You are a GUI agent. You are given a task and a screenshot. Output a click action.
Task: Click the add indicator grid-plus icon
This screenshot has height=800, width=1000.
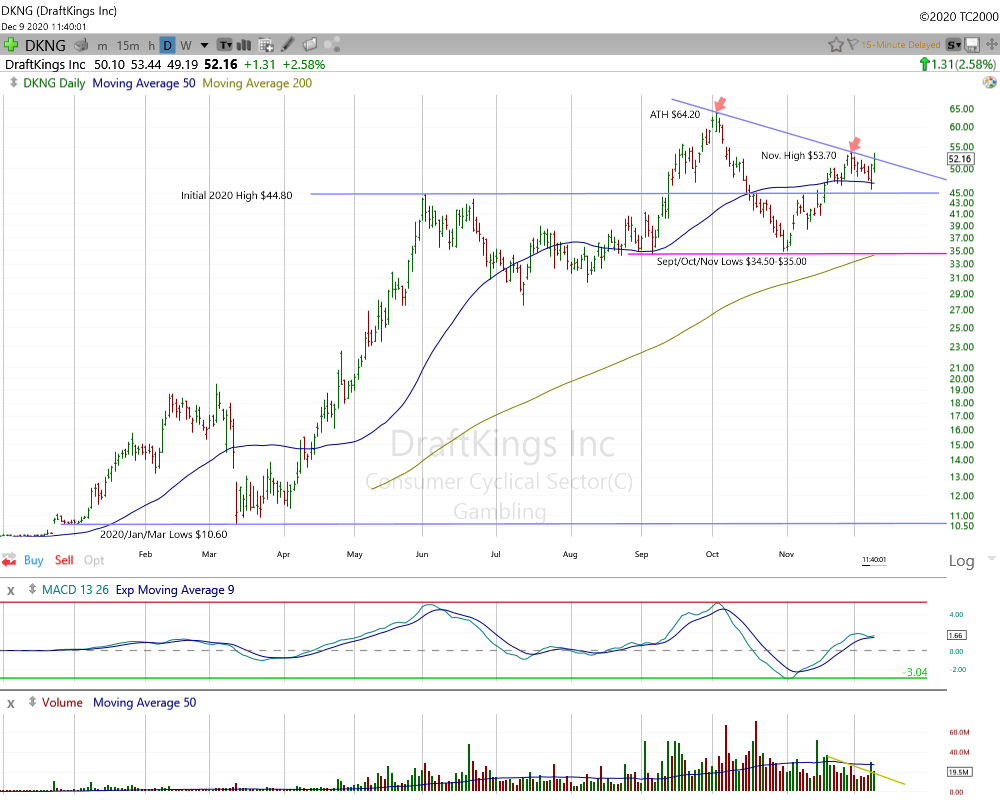266,45
